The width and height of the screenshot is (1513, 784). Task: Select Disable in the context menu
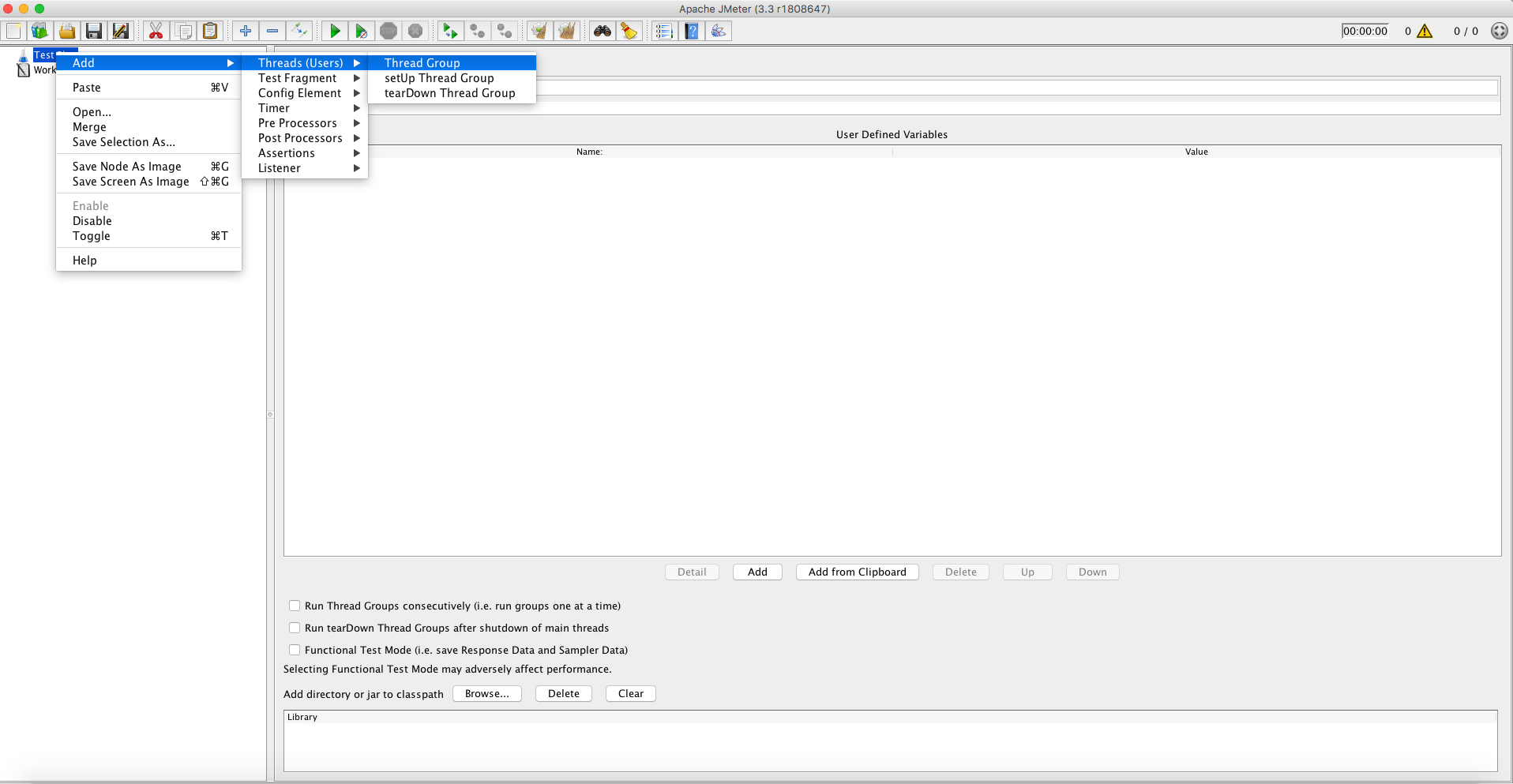tap(148, 221)
